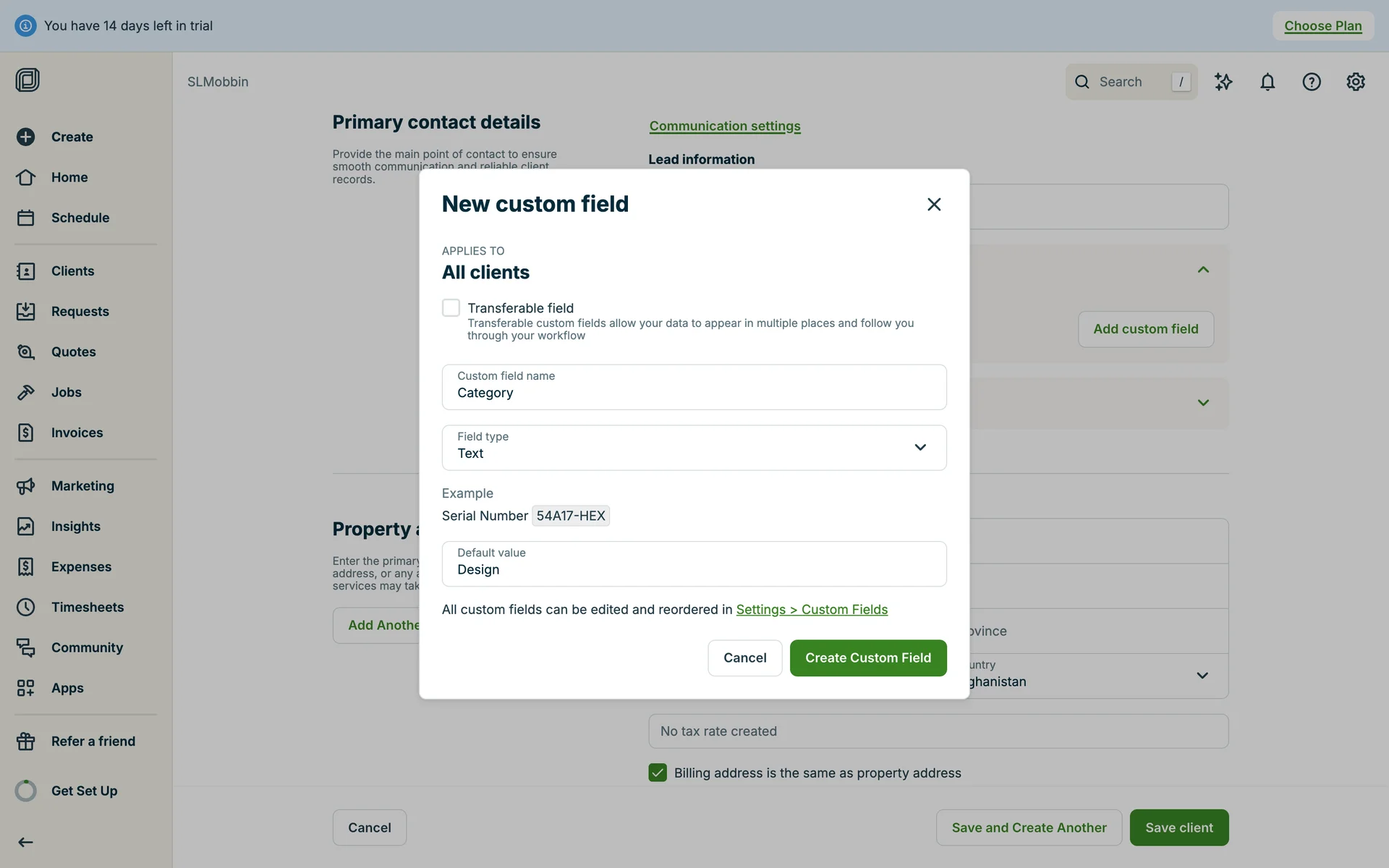Open Quotes from the sidebar menu
The height and width of the screenshot is (868, 1389).
click(x=73, y=352)
